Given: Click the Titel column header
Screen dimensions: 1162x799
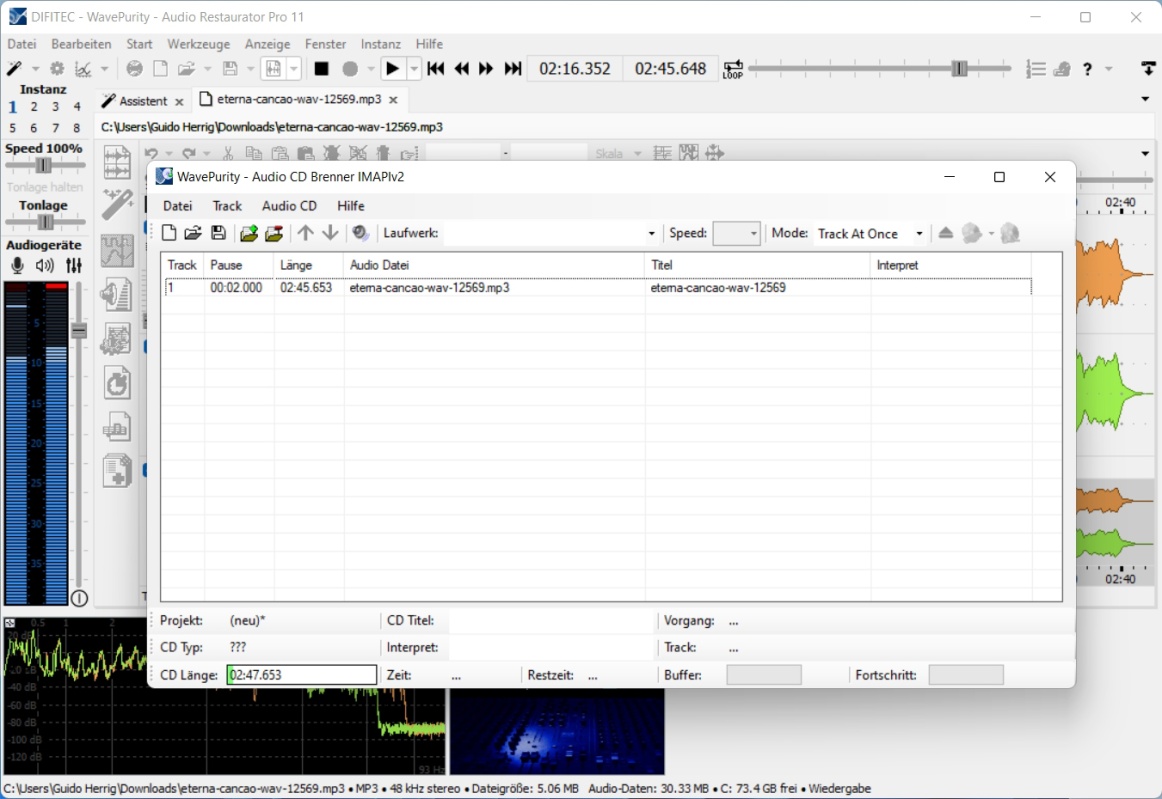Looking at the screenshot, I should pyautogui.click(x=757, y=265).
